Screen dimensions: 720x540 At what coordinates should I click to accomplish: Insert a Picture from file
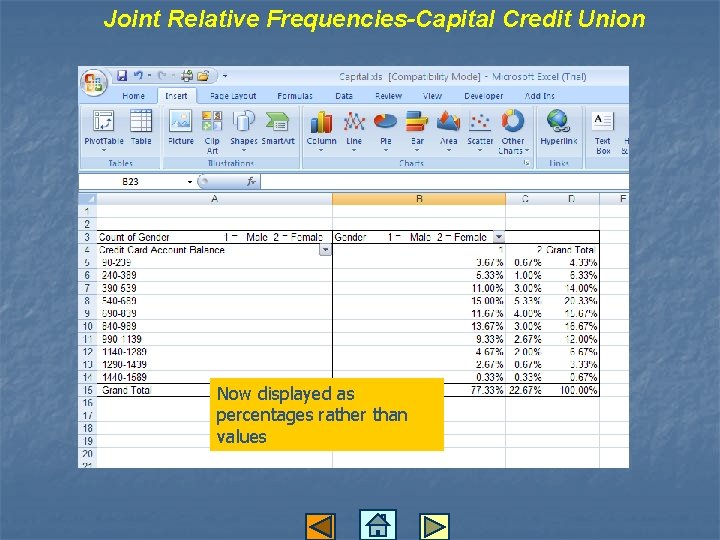180,128
